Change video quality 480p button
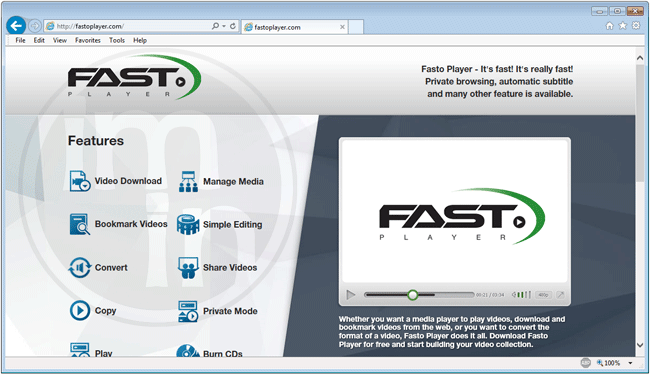The width and height of the screenshot is (650, 375). point(543,295)
